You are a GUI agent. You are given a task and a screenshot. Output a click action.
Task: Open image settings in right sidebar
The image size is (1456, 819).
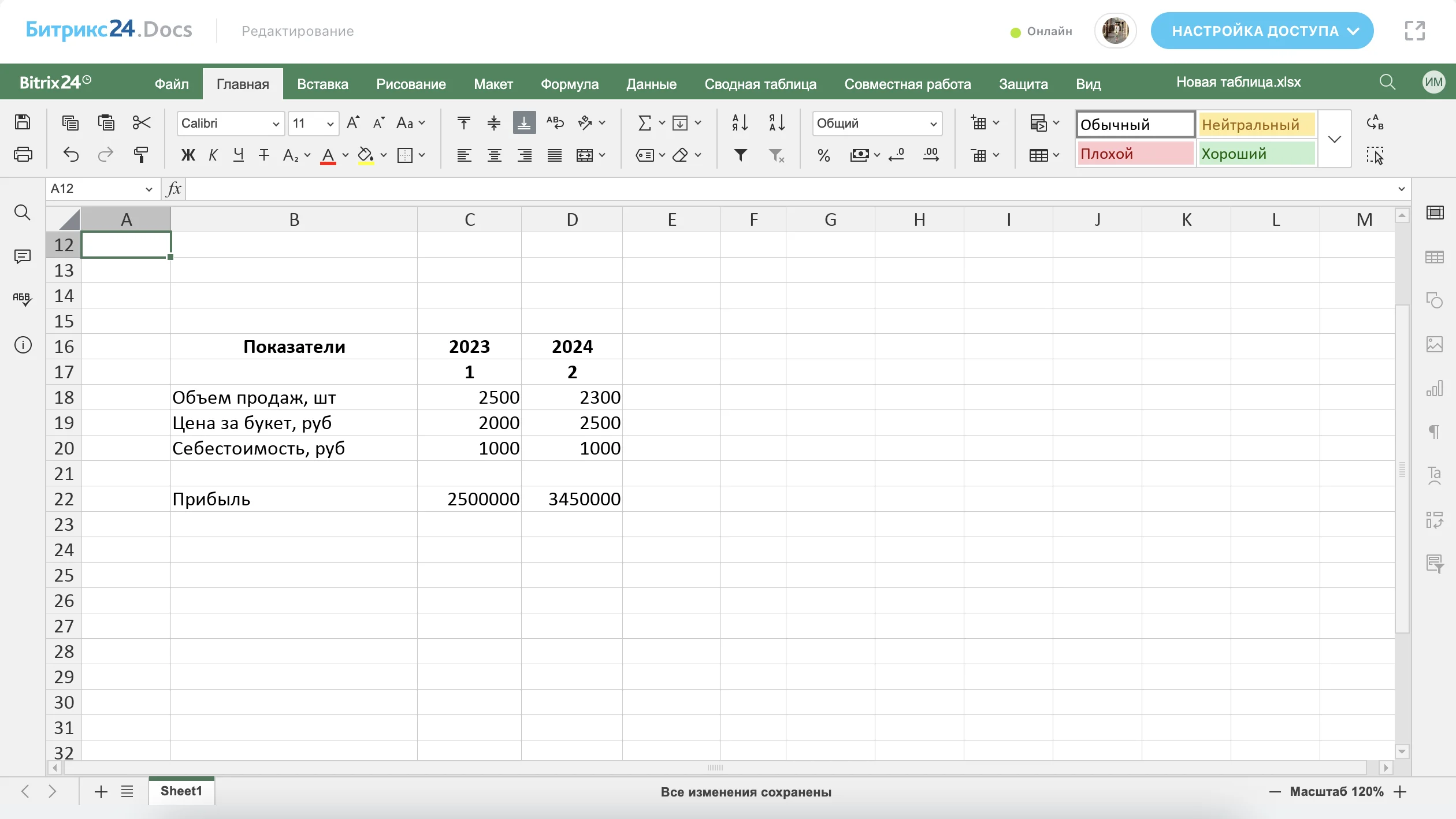[1435, 344]
